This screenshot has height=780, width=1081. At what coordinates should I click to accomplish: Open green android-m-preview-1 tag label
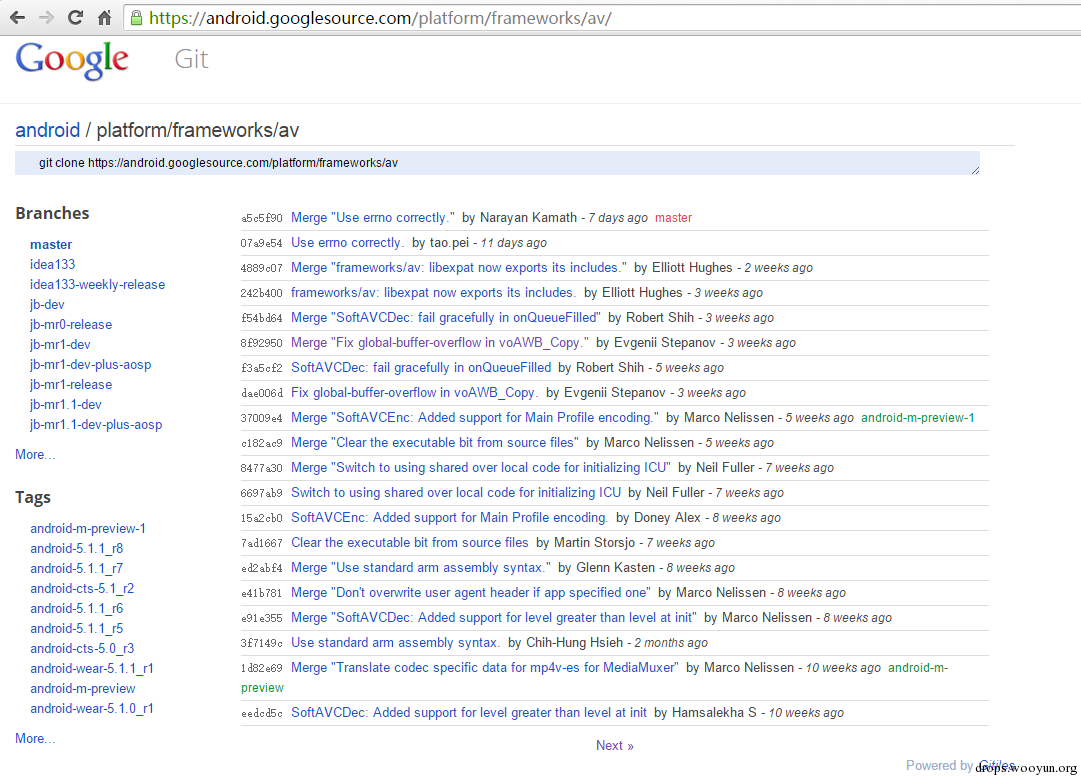pyautogui.click(x=918, y=418)
